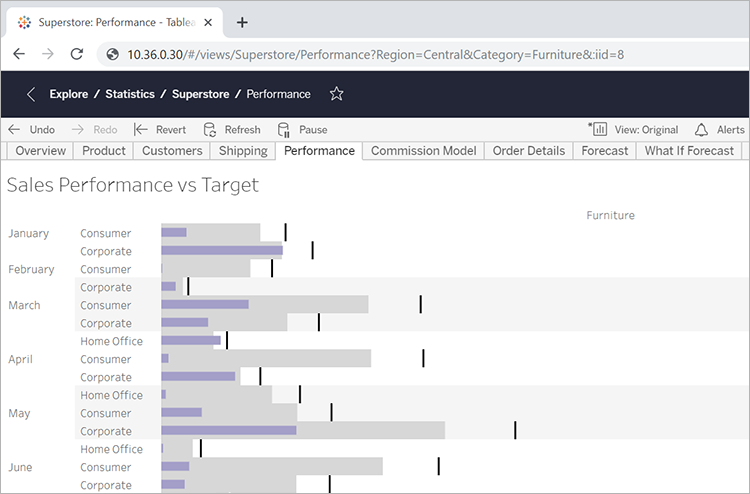The width and height of the screenshot is (750, 494).
Task: Select the Performance sheet tab
Action: point(320,151)
